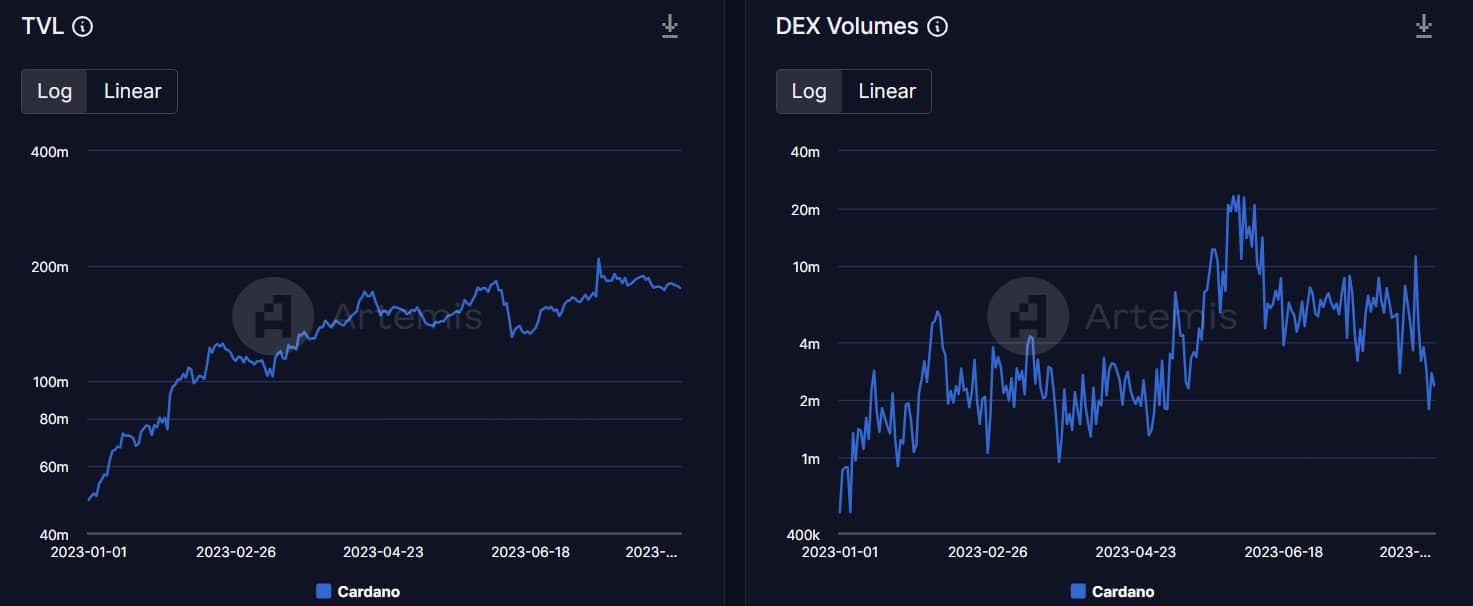Screen dimensions: 1473x606
Task: Download the TVL chart data
Action: tap(670, 27)
